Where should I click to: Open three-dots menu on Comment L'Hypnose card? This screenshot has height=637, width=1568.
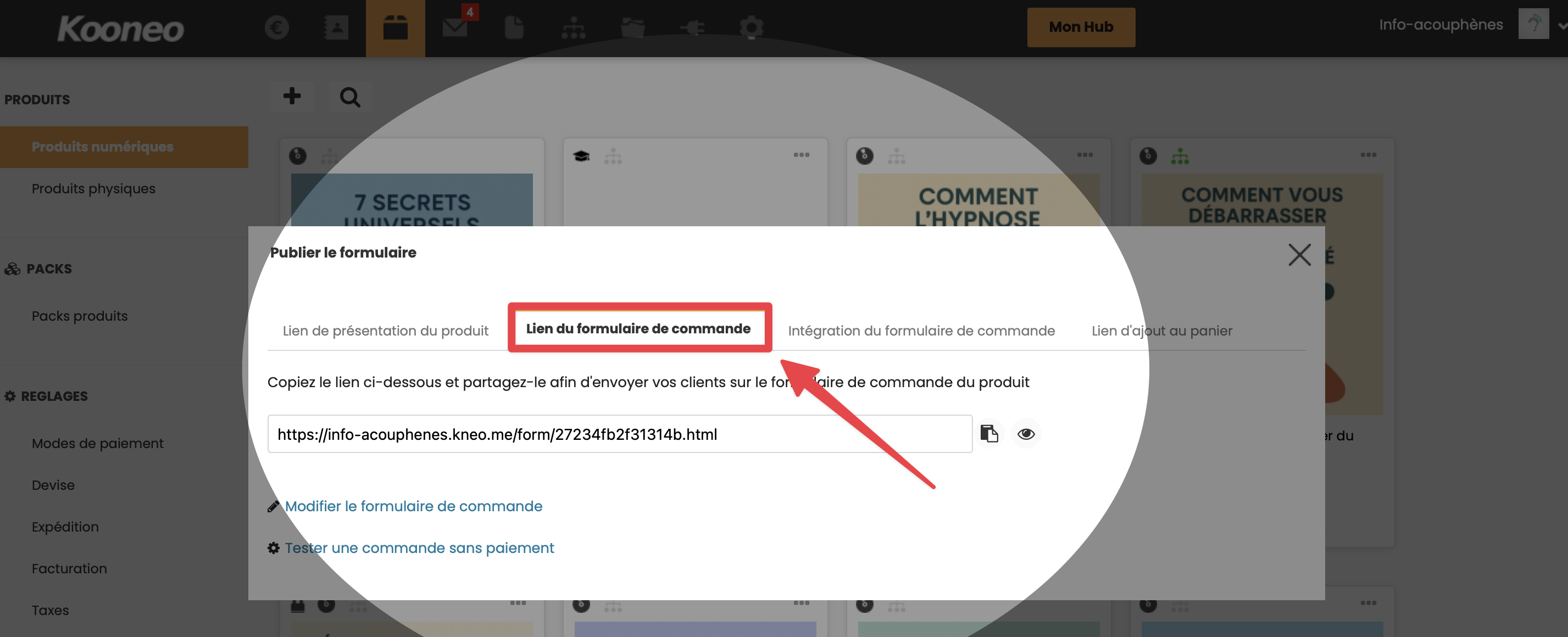[x=1085, y=155]
